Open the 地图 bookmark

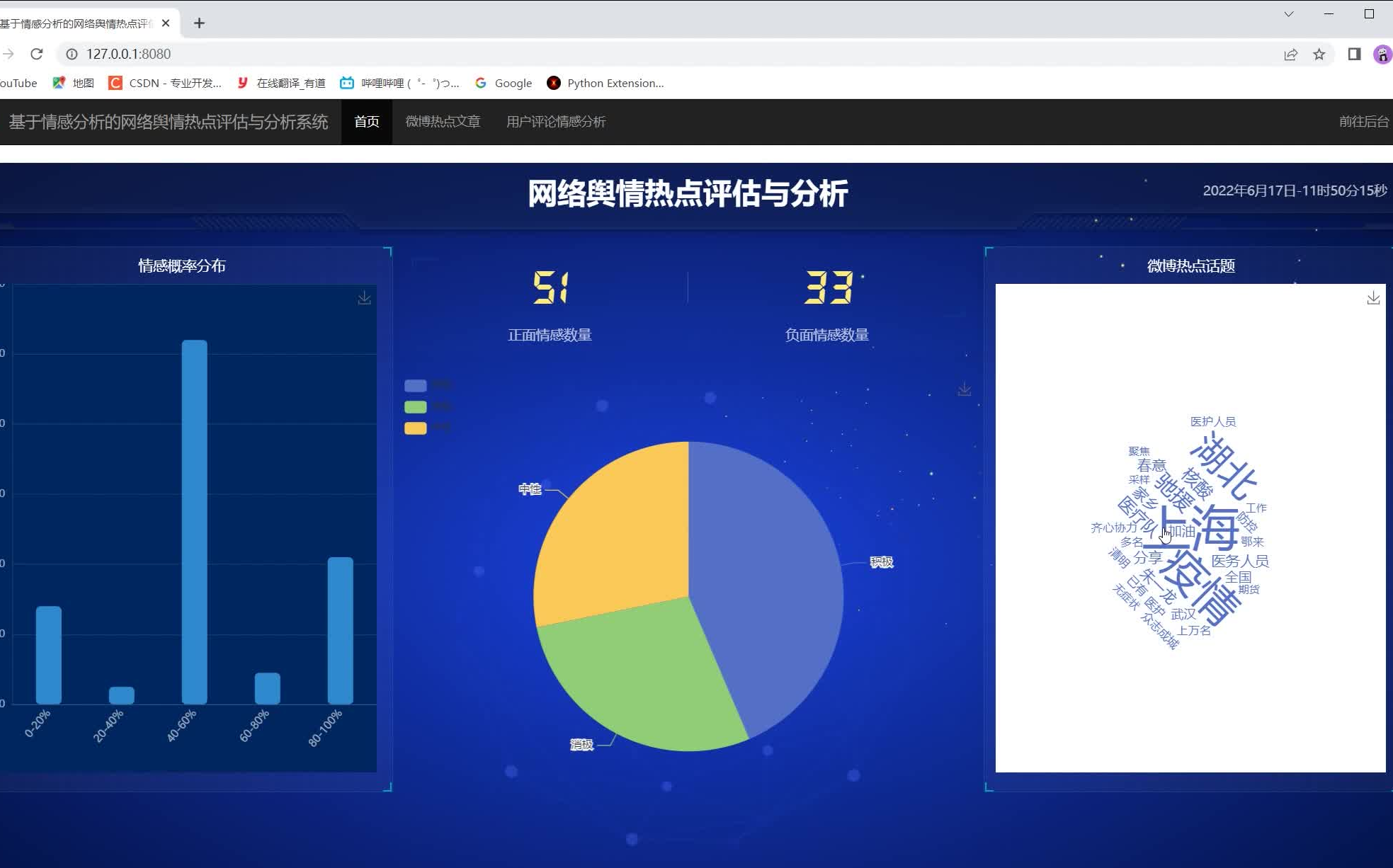click(74, 83)
